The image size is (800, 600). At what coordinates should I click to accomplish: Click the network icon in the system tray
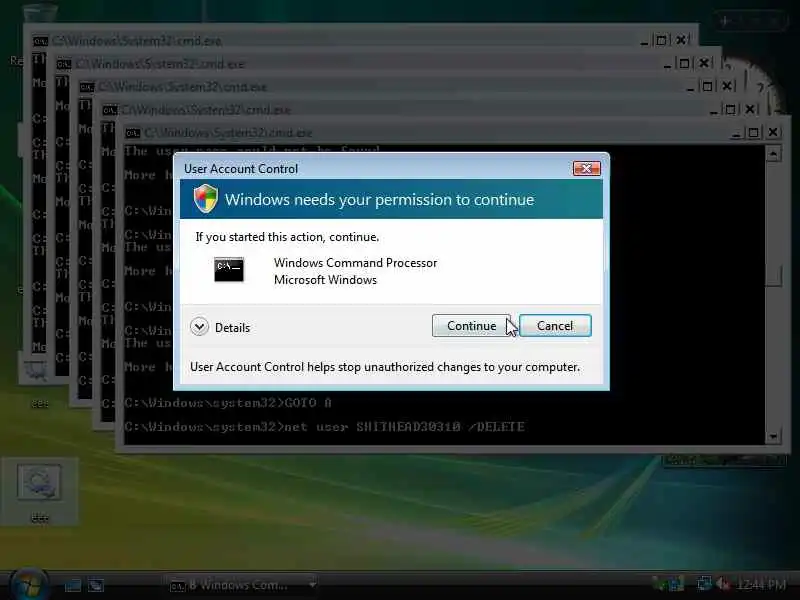pos(704,584)
